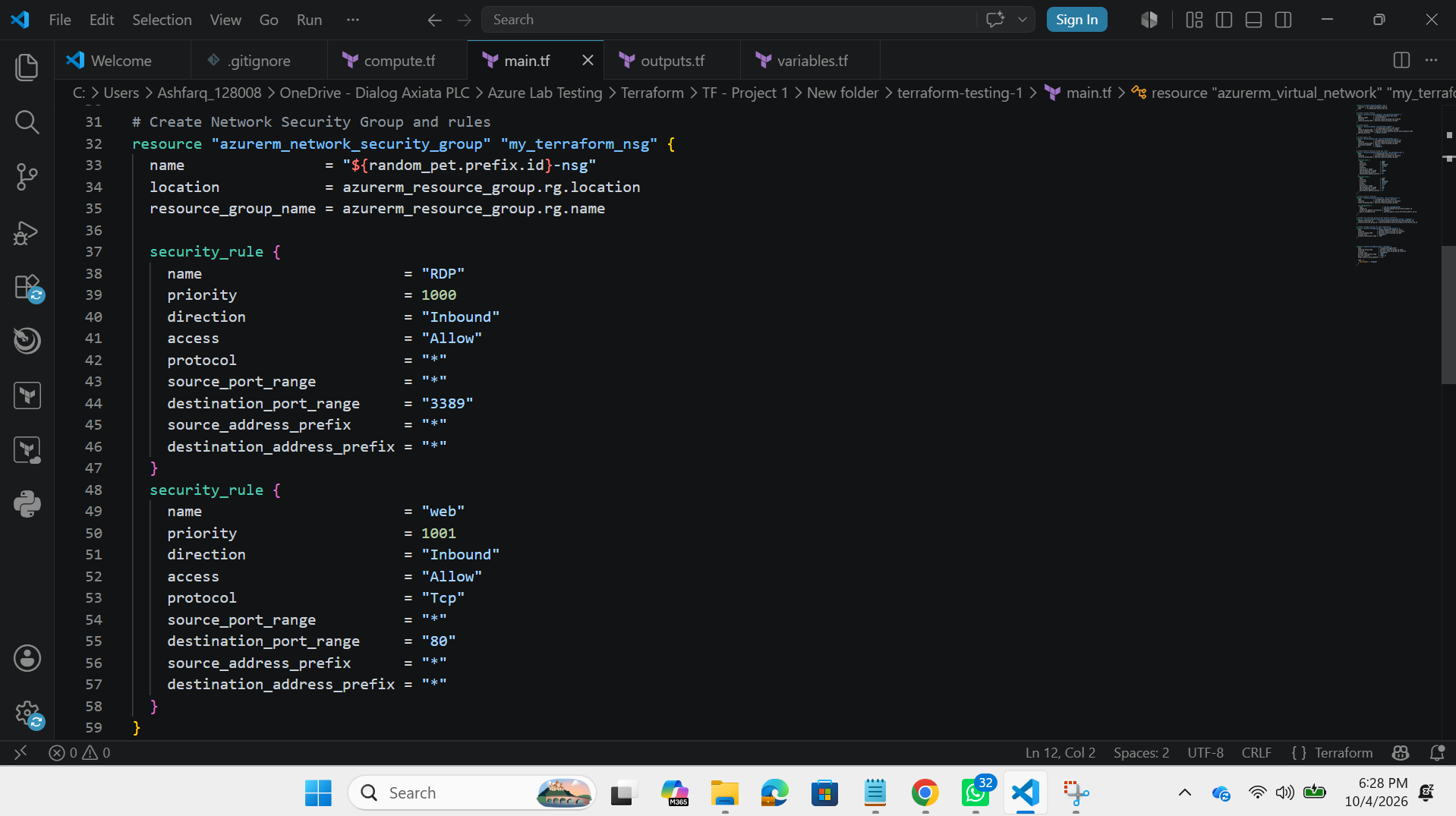Open the Selection menu
Viewport: 1456px width, 816px height.
click(162, 20)
